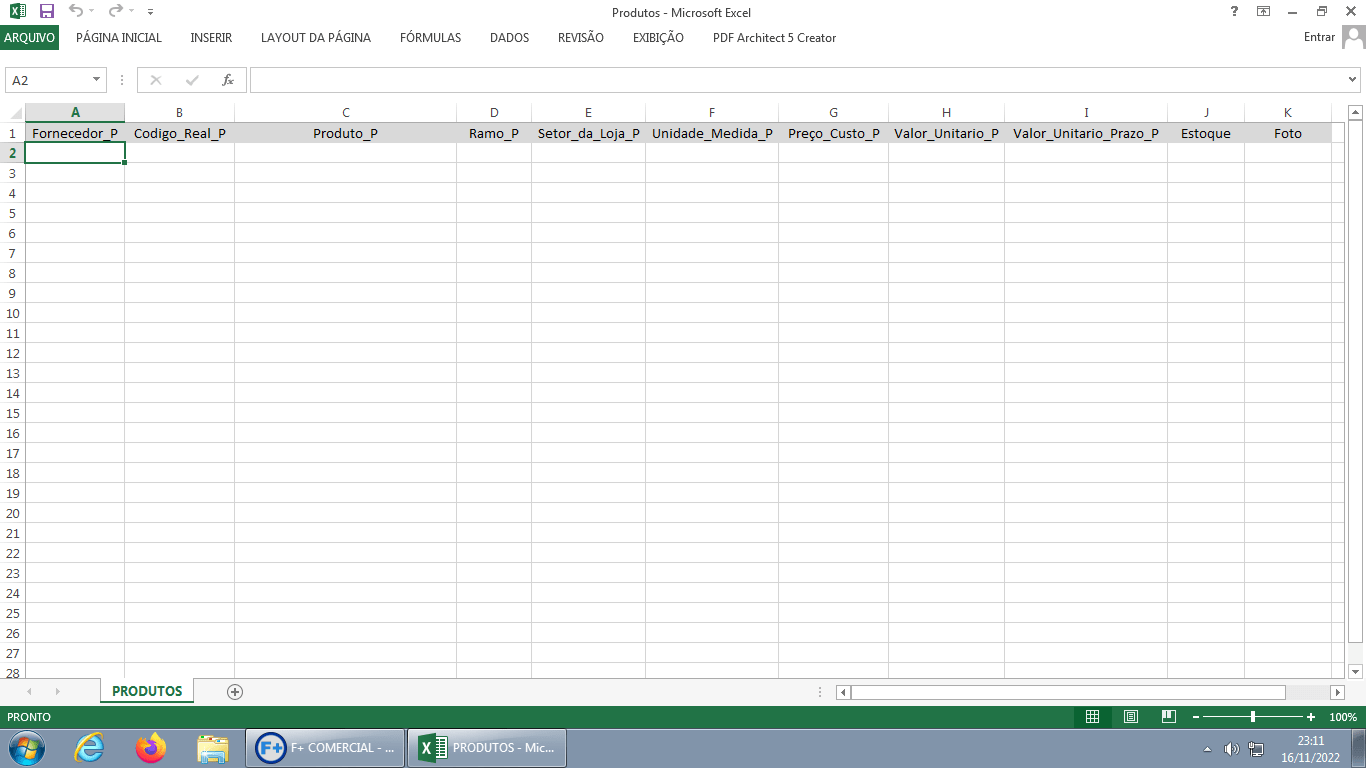
Task: Switch to PÁGINA INICIAL ribbon tab
Action: (119, 38)
